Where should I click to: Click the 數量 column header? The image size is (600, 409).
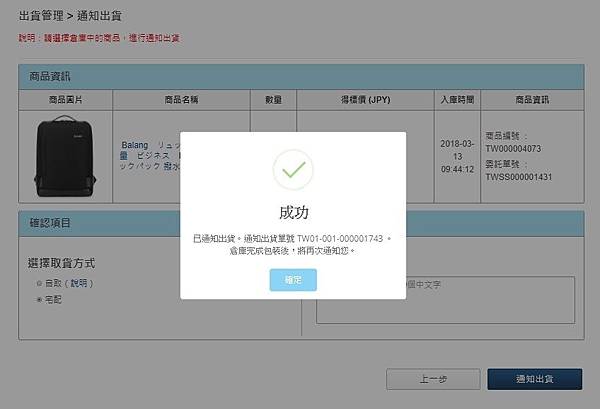pyautogui.click(x=273, y=100)
